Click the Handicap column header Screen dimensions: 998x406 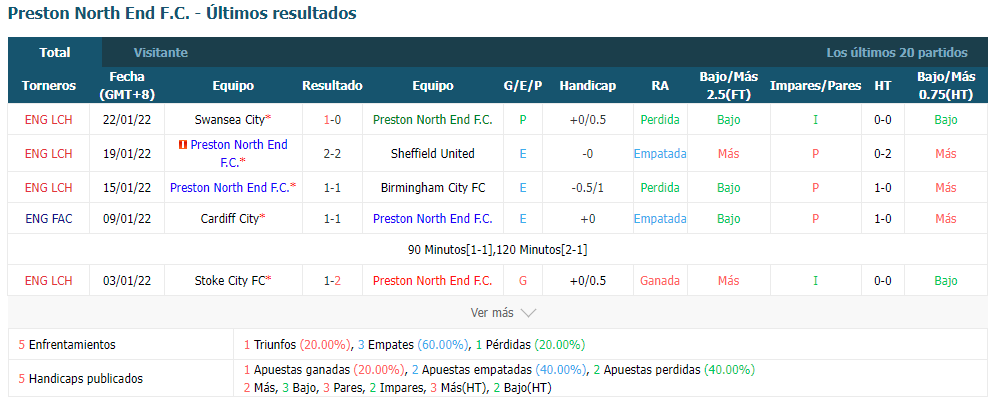tap(587, 86)
